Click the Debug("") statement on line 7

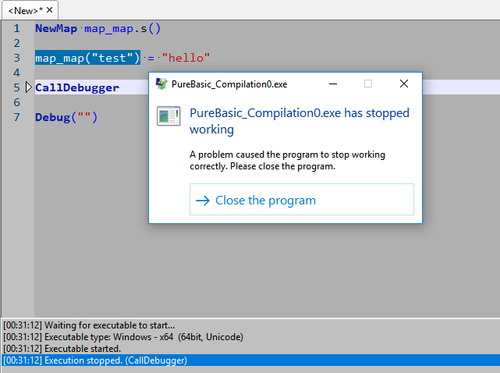66,117
